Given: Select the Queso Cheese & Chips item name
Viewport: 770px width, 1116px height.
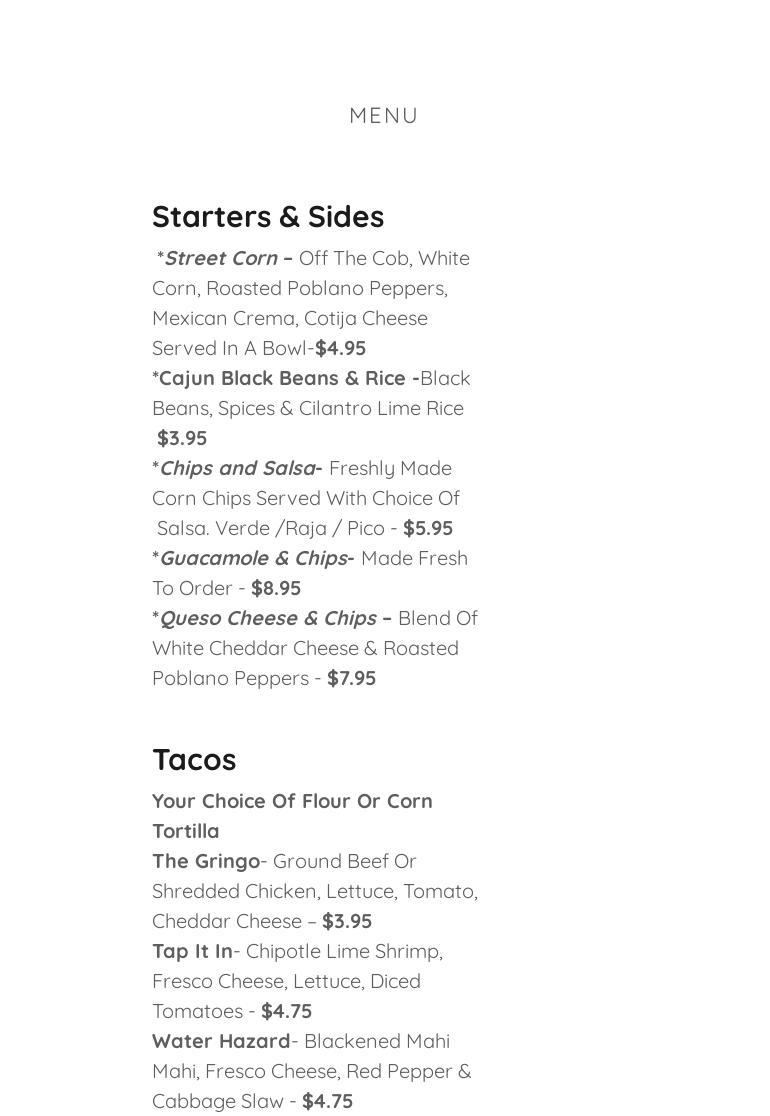Looking at the screenshot, I should tap(268, 618).
